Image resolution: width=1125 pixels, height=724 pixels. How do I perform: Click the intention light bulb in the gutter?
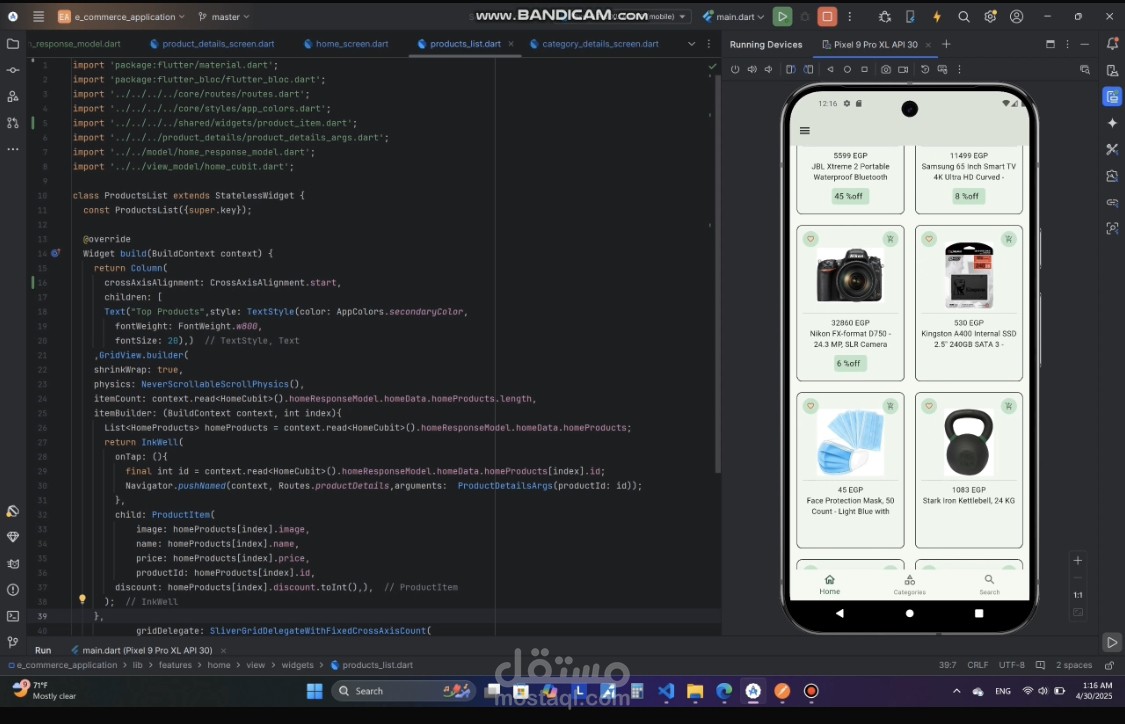click(82, 599)
